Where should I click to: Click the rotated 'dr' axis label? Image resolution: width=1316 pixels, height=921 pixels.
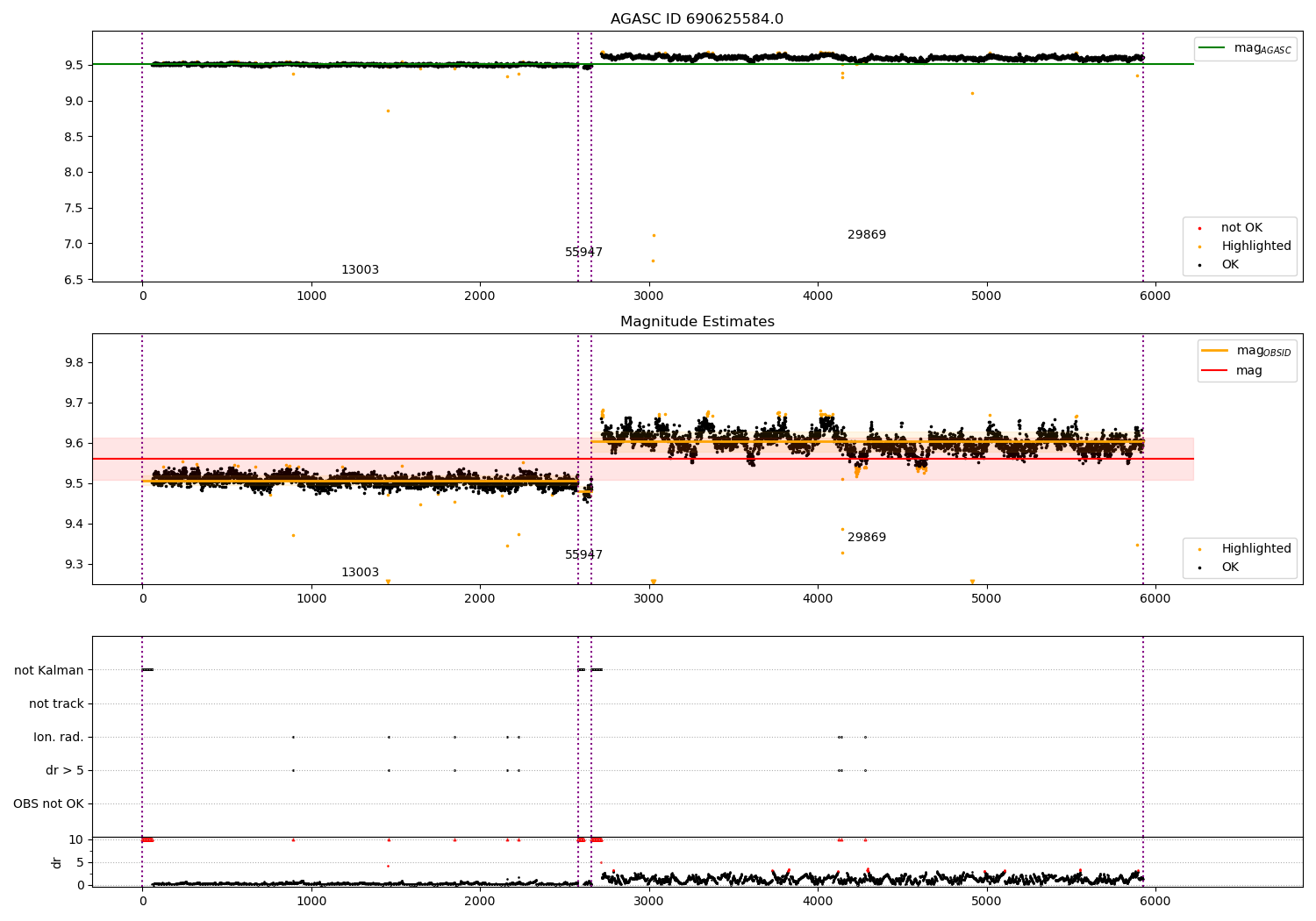(x=57, y=862)
